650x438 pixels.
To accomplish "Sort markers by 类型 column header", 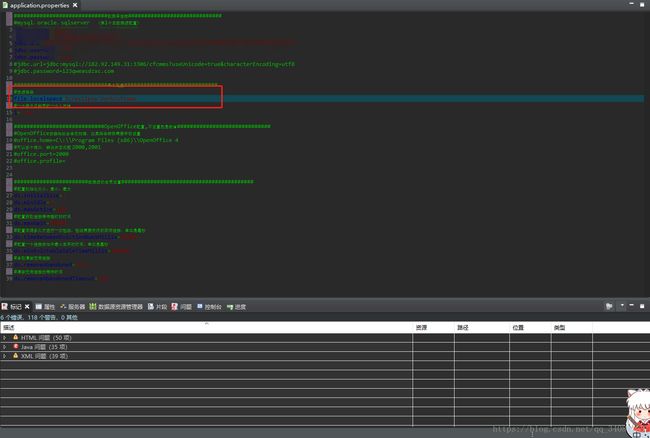I will point(572,327).
